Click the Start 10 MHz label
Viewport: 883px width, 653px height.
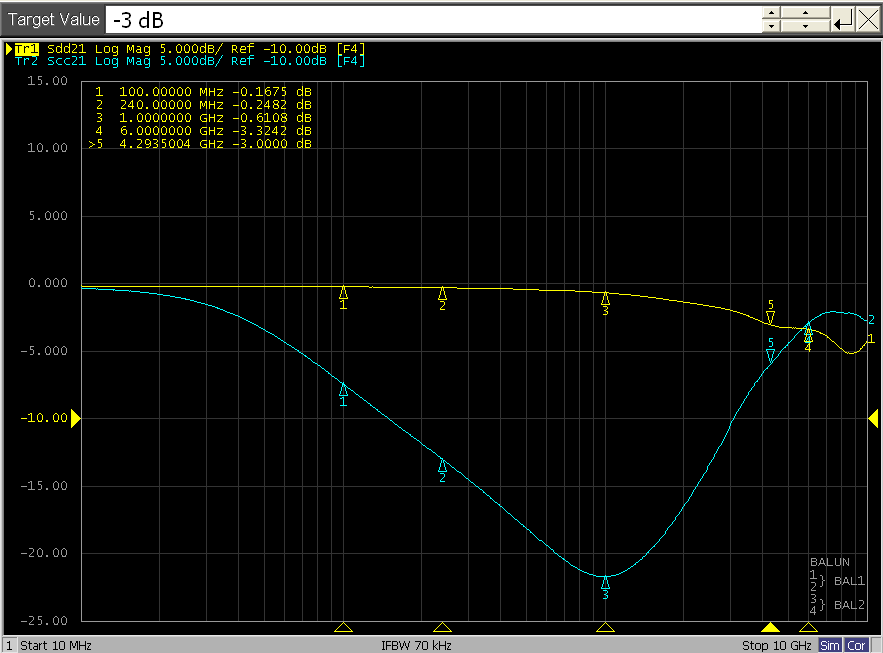(x=56, y=645)
